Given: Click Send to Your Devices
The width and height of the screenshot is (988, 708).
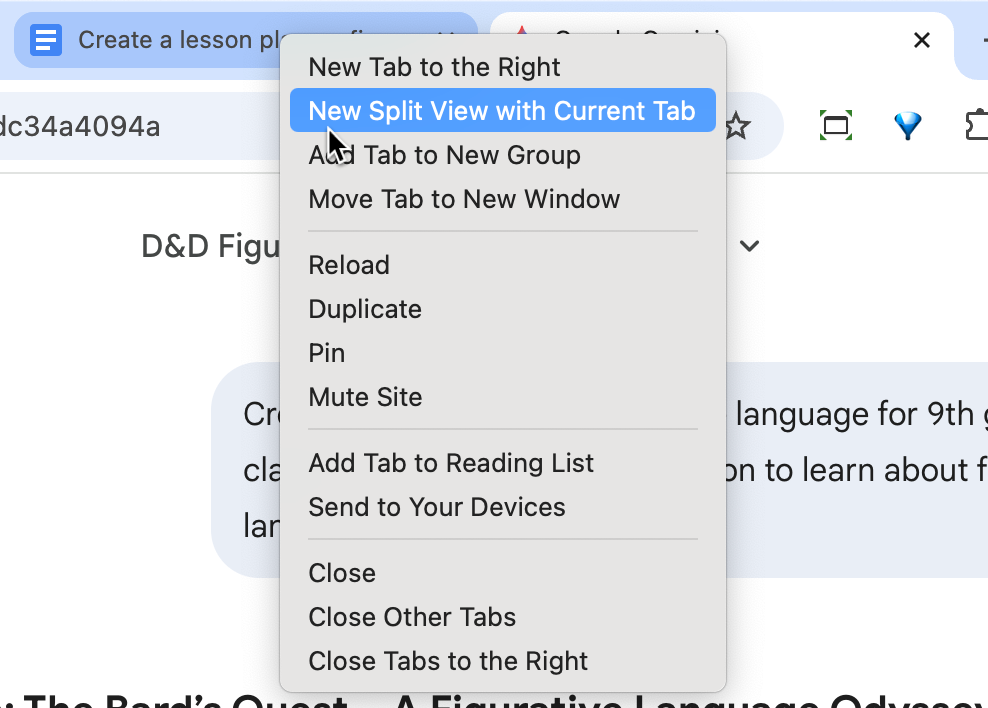Looking at the screenshot, I should click(437, 507).
